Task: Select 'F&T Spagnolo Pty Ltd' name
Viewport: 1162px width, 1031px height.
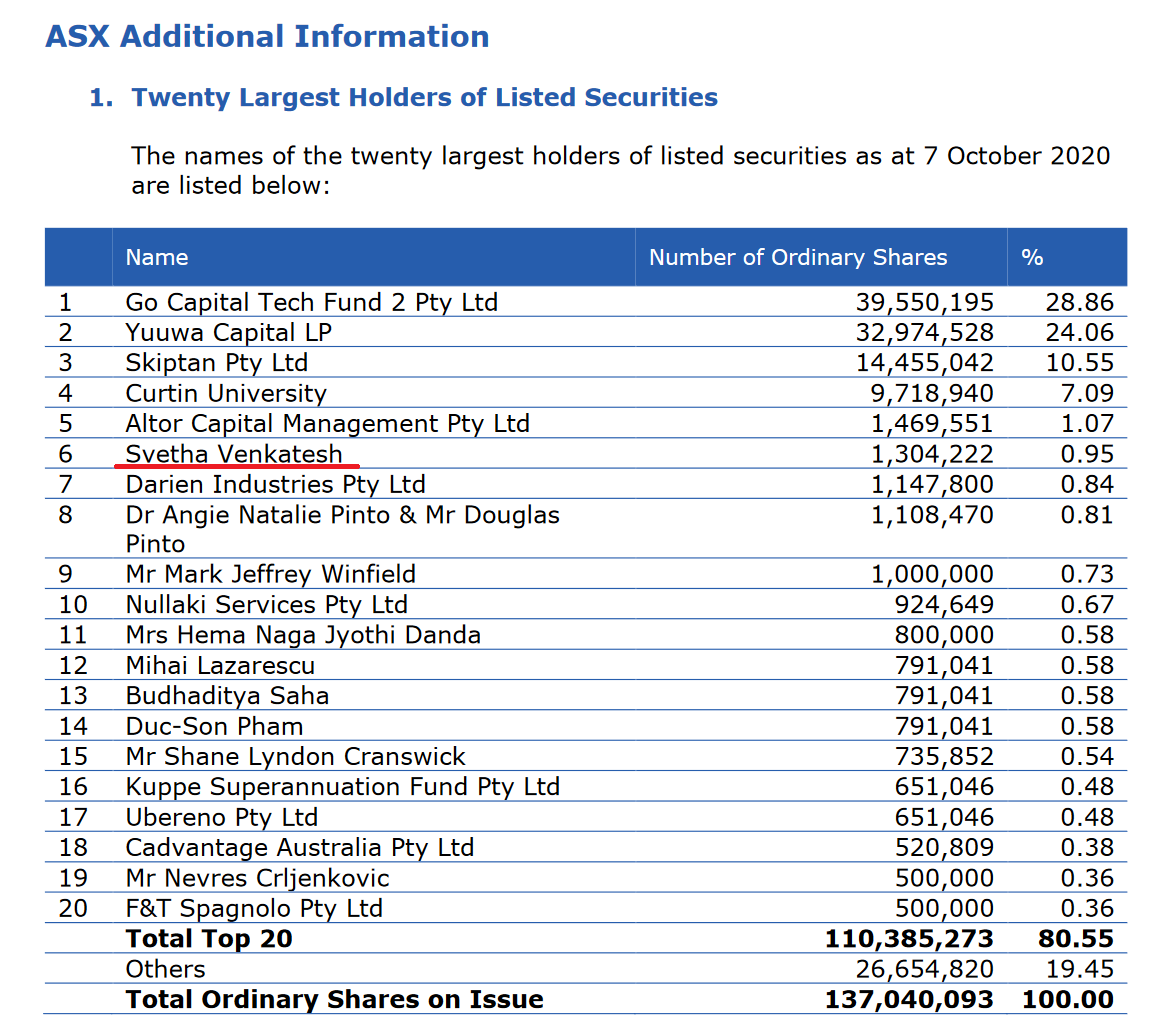Action: pos(254,909)
